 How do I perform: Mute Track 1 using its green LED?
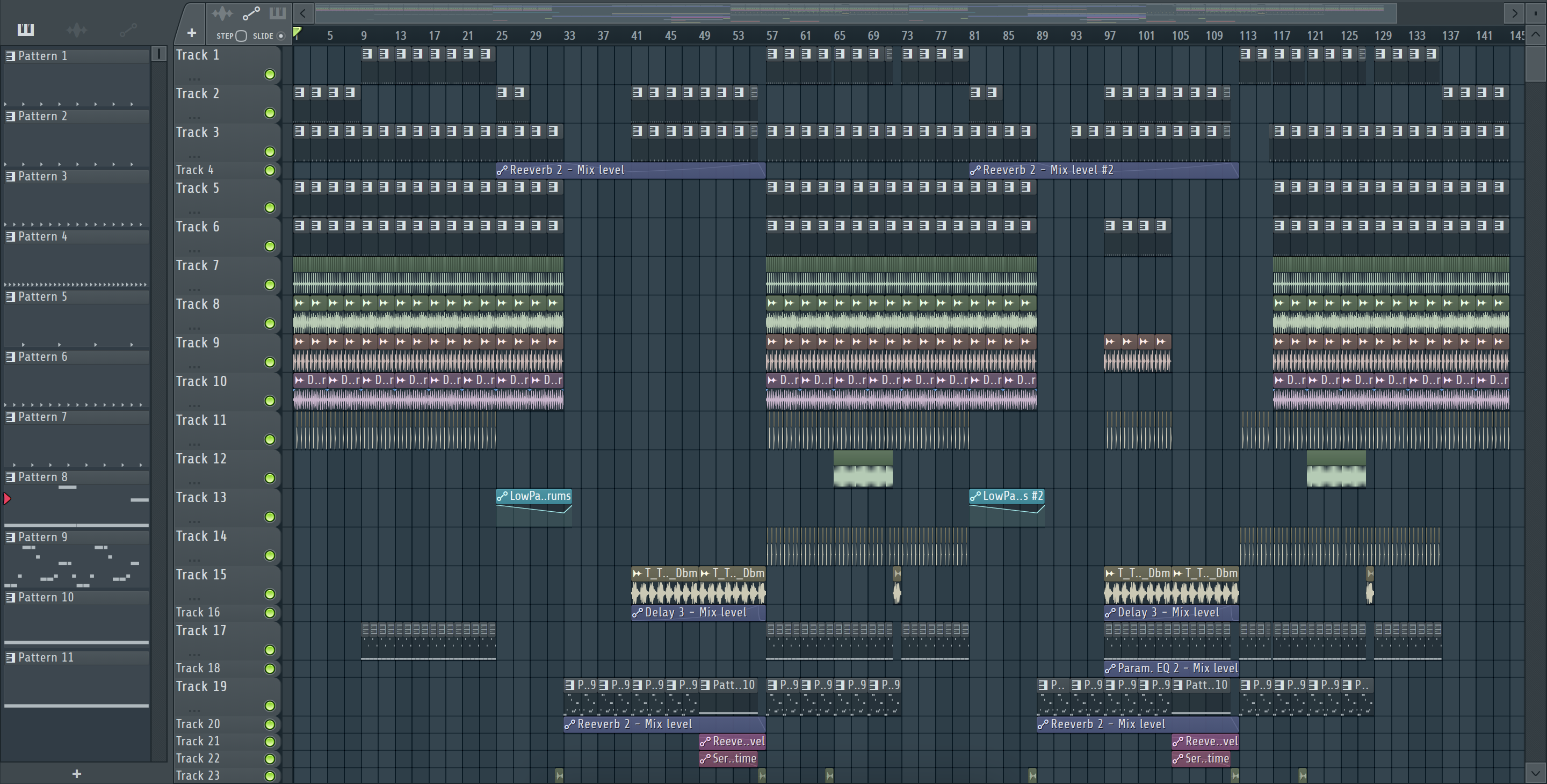[x=270, y=75]
